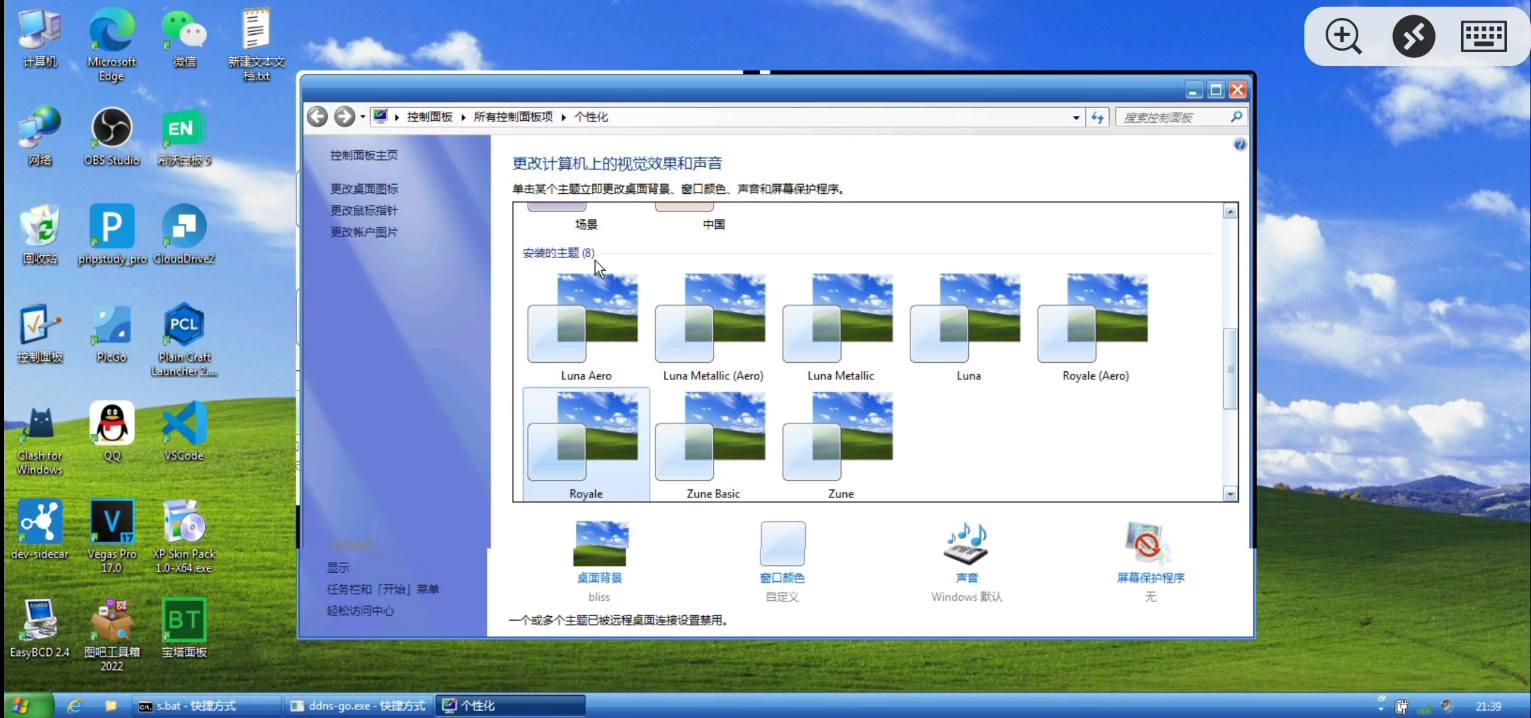Refresh the address bar location
The height and width of the screenshot is (718, 1531).
1098,117
